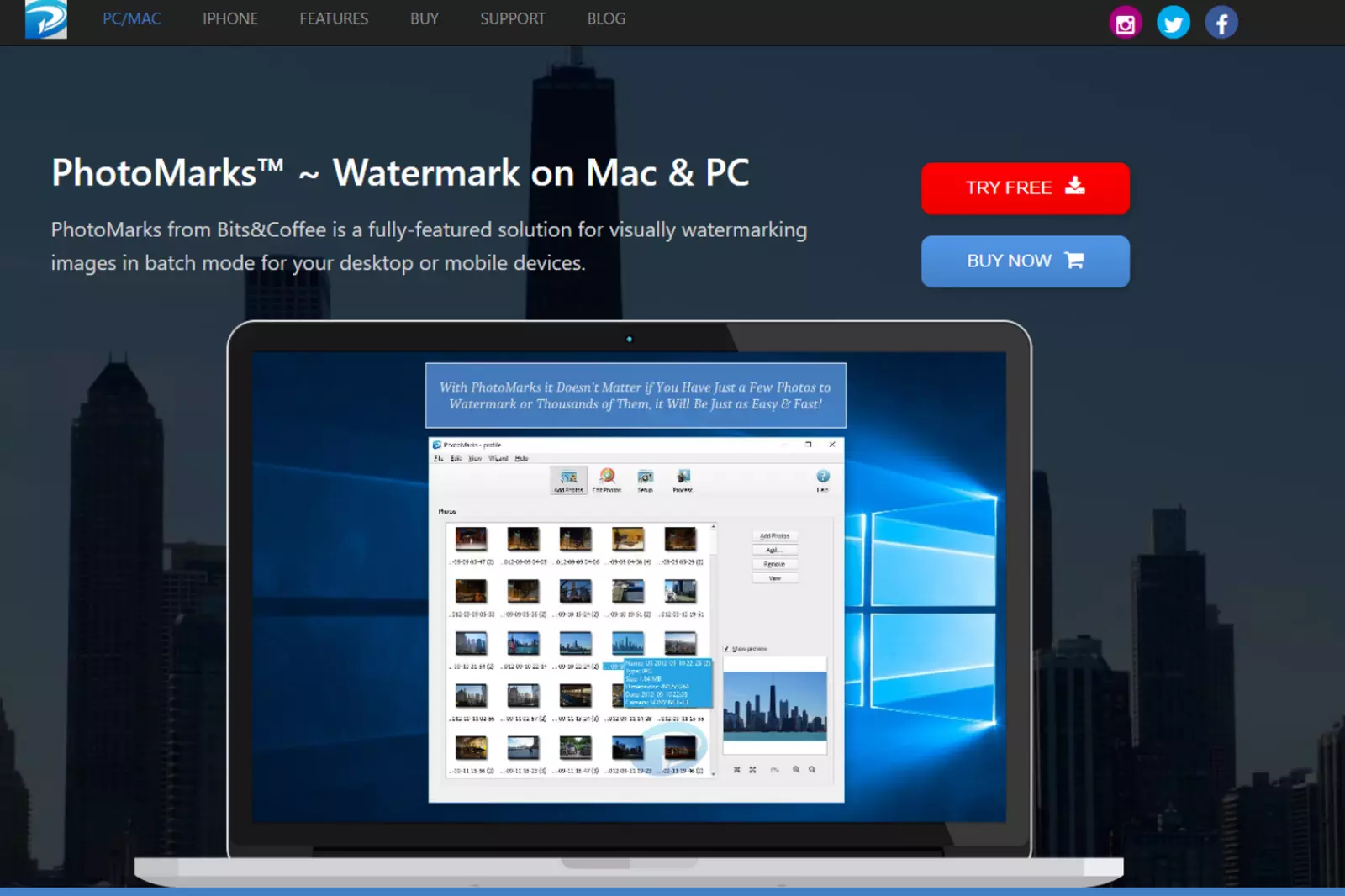
Task: Open the Wizard menu in PhotoMarks window
Action: [x=498, y=458]
